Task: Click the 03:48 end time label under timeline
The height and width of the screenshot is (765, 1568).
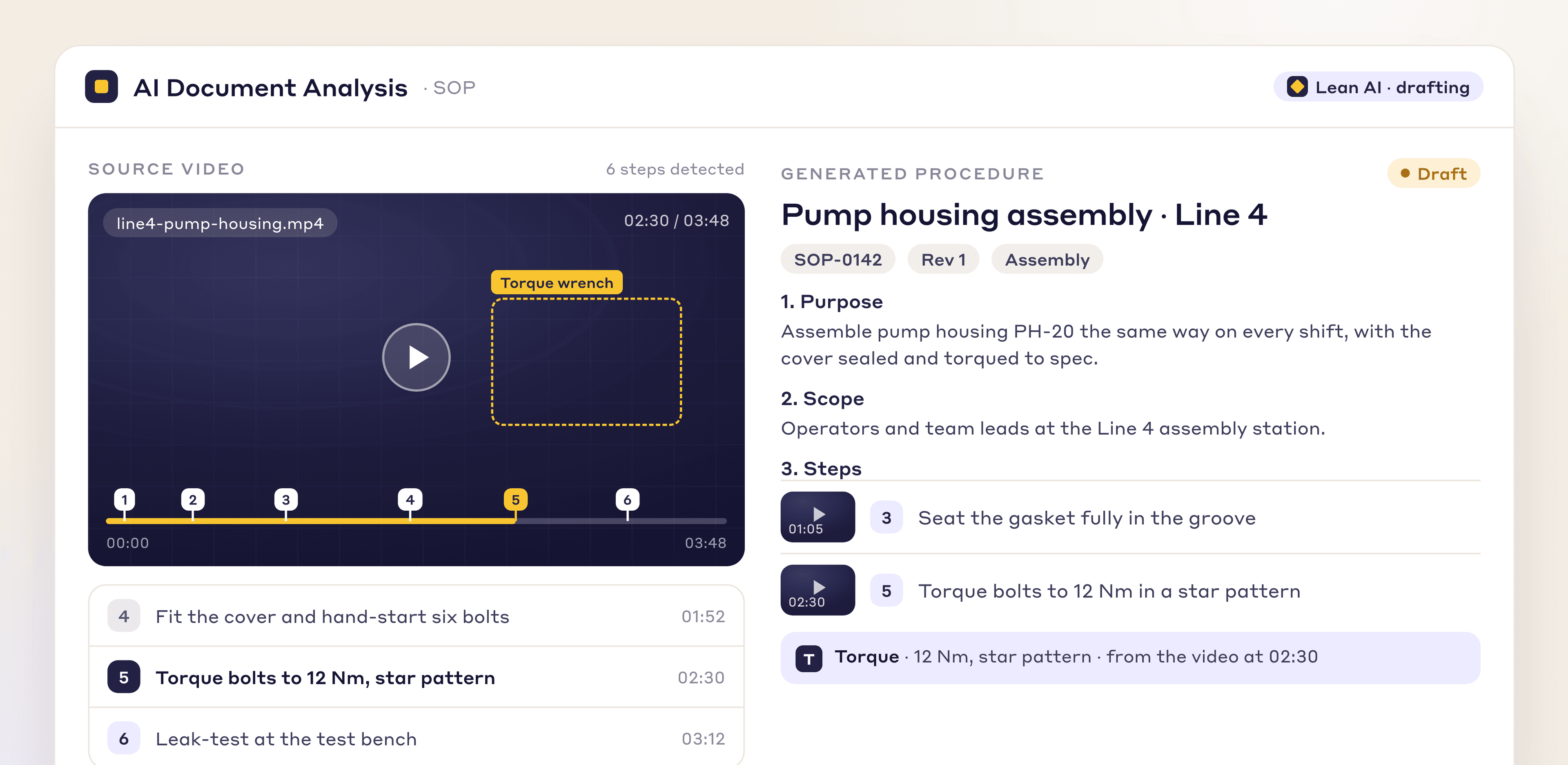Action: (705, 543)
